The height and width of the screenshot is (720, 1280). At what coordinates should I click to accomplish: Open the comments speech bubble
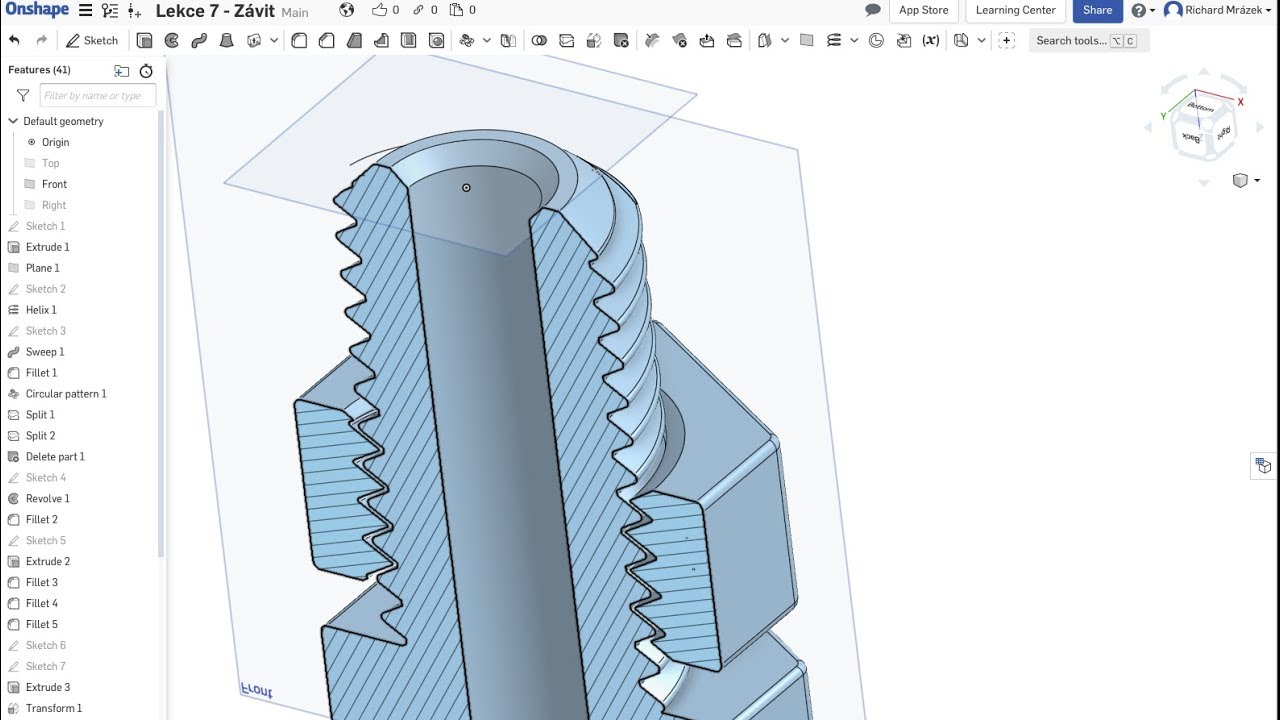coord(873,10)
